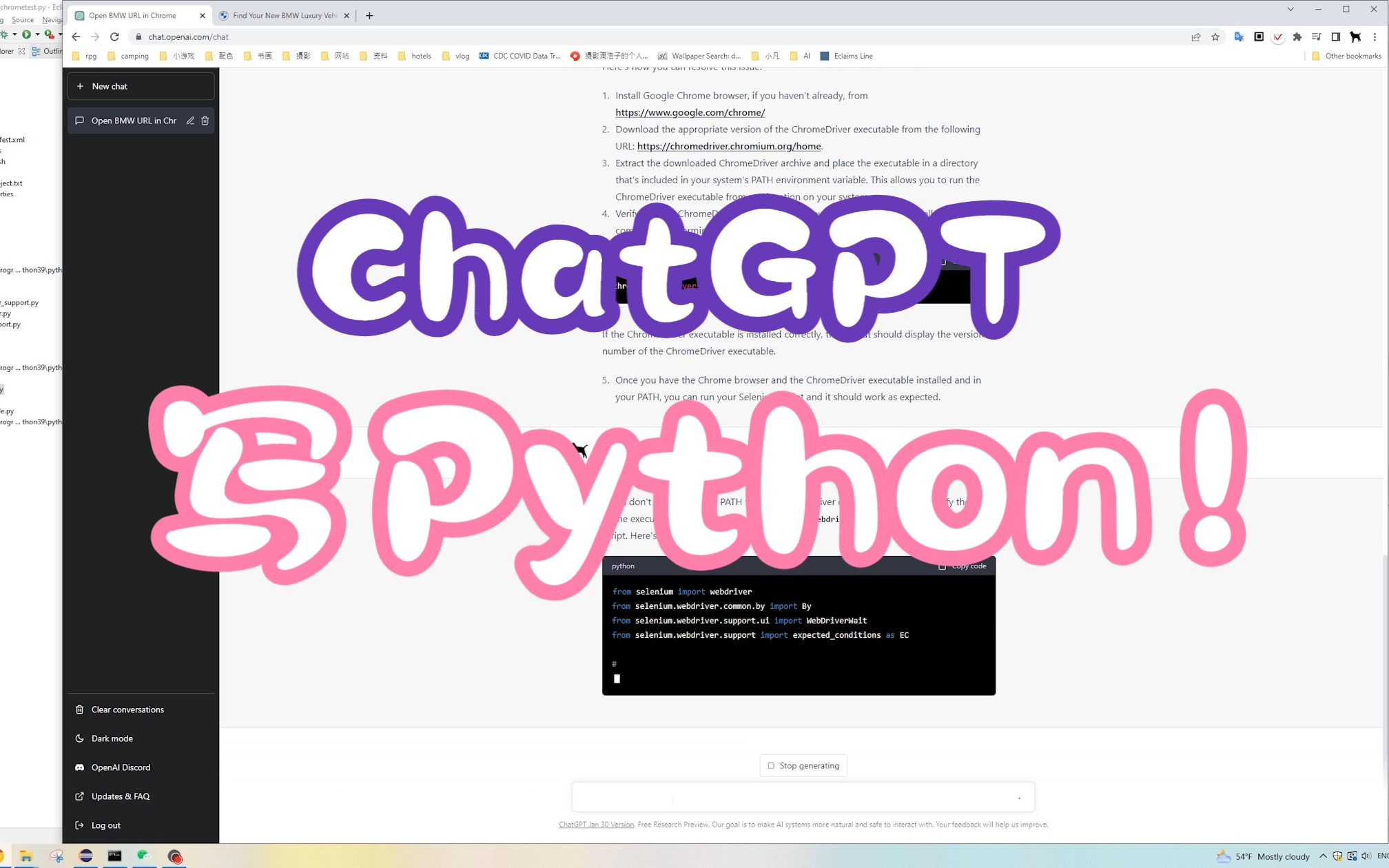Click Eclipse green Run button

point(26,34)
